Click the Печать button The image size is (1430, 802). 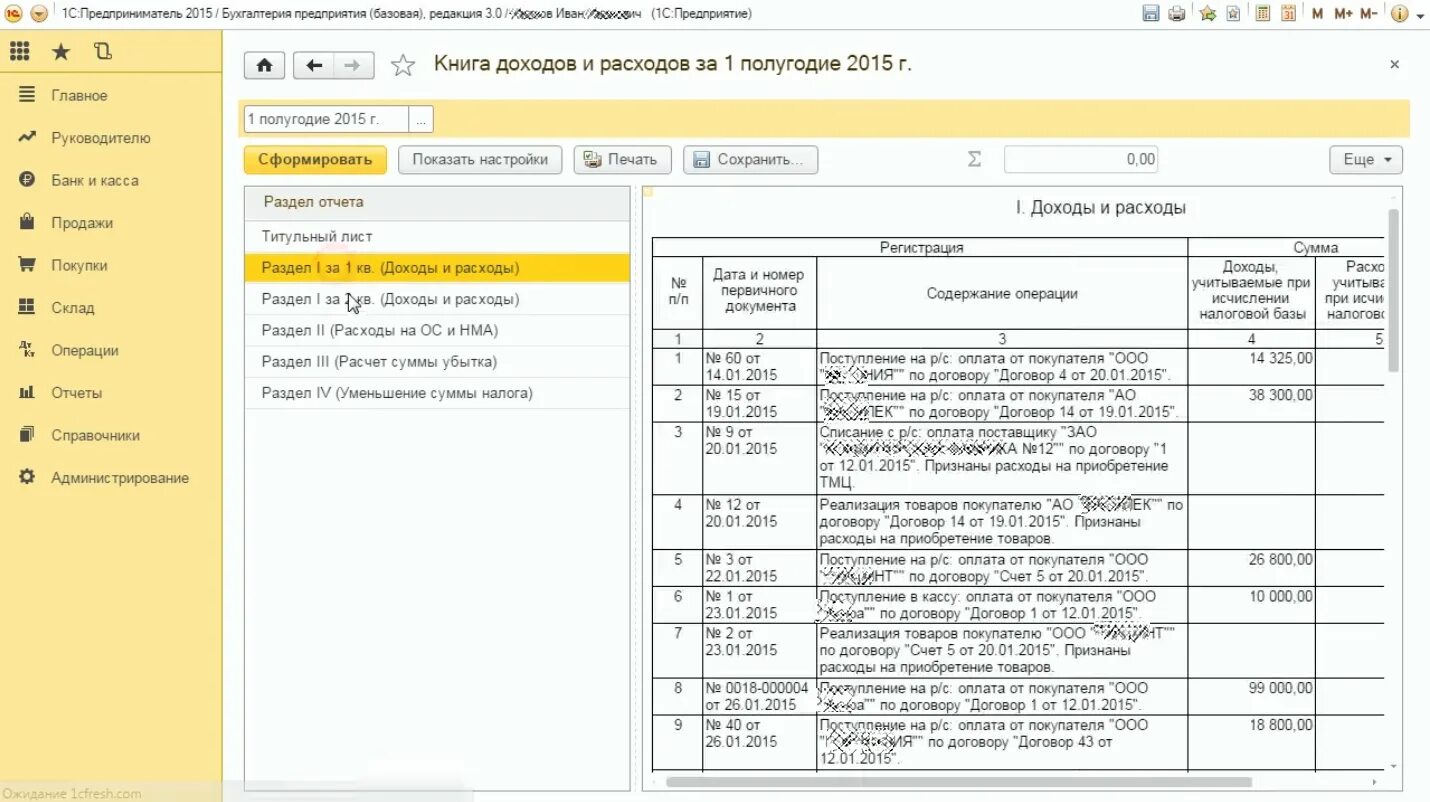[x=621, y=160]
